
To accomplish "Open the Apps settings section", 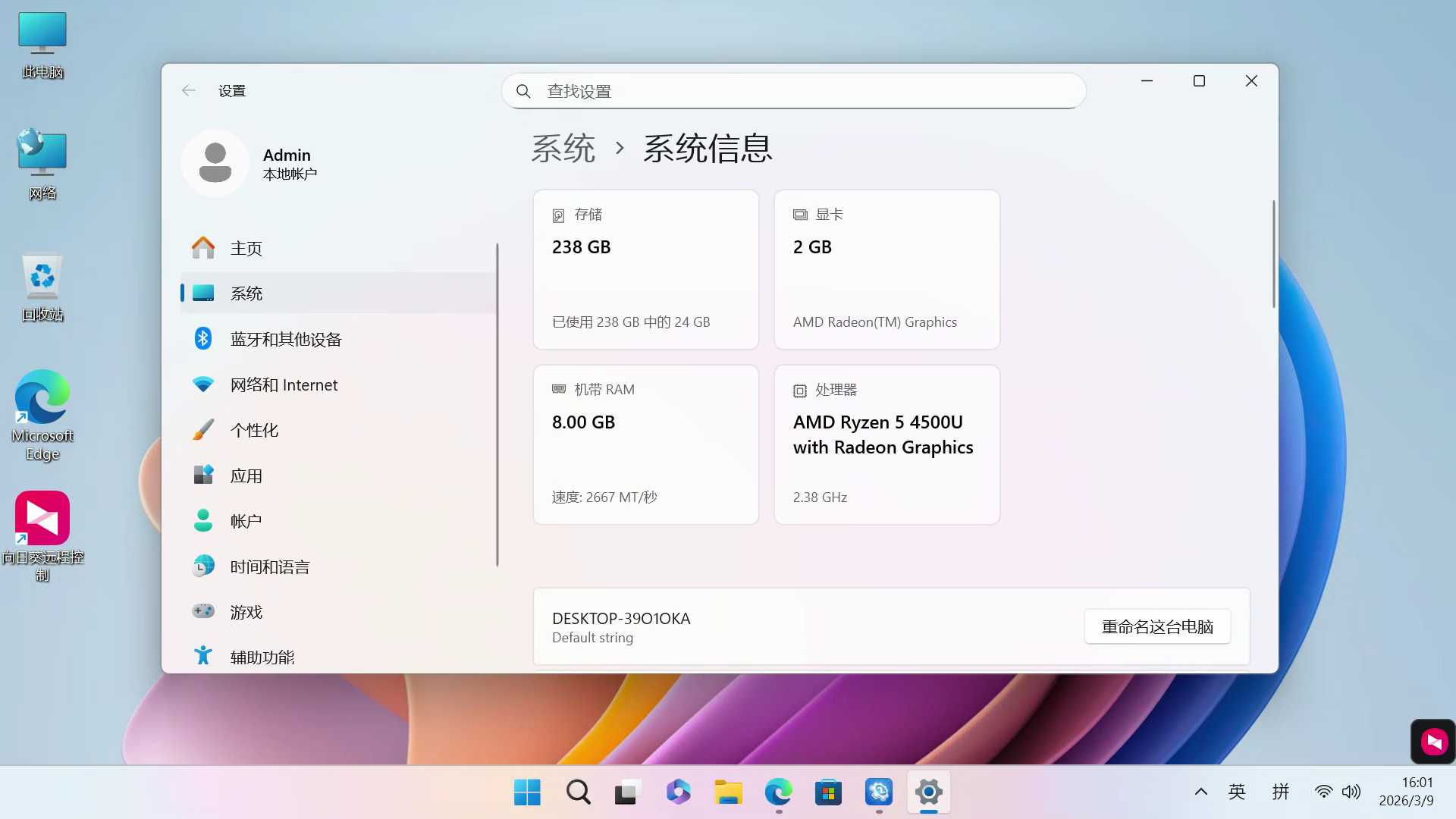I will [x=246, y=475].
